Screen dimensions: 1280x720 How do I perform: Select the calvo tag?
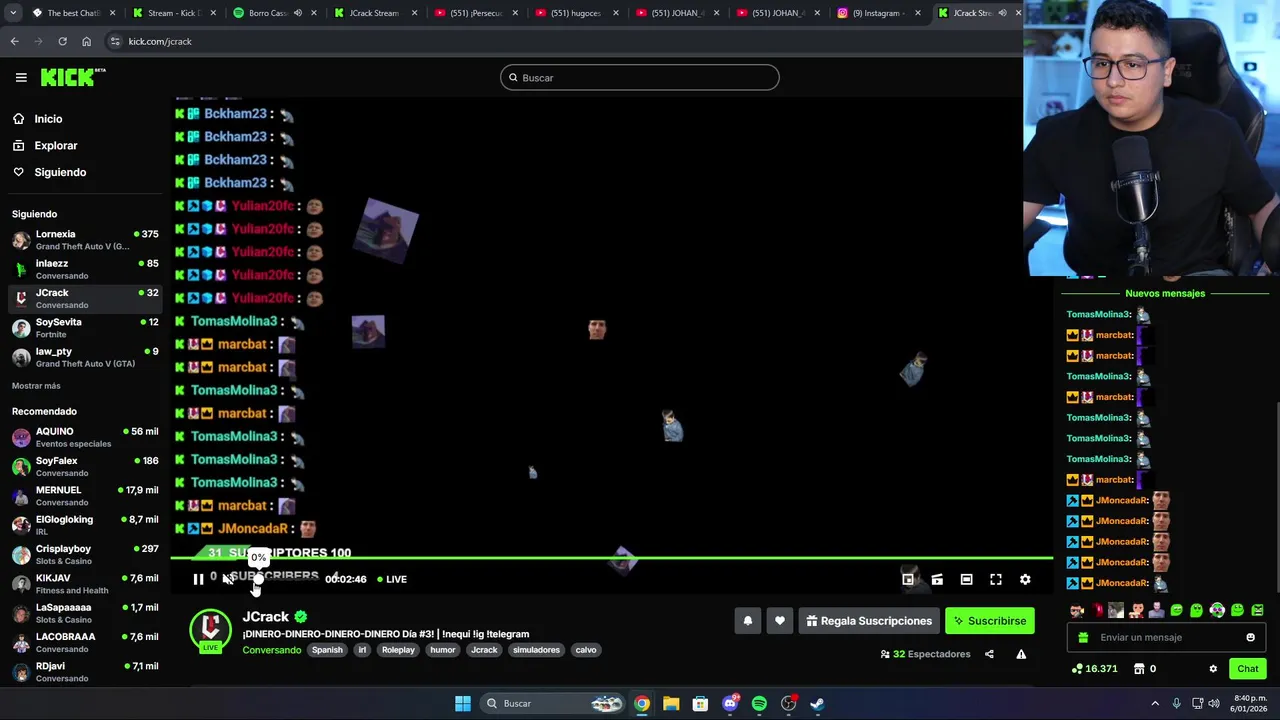tap(586, 650)
